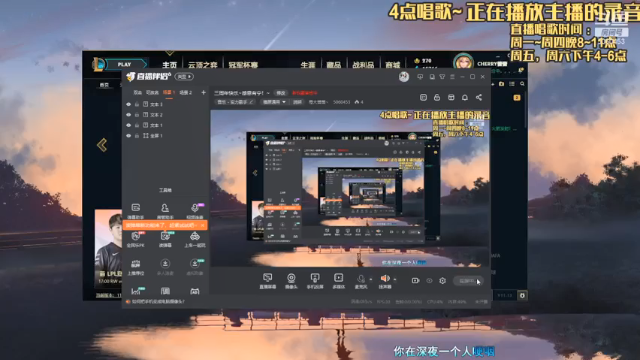This screenshot has height=360, width=640.
Task: Click the search icon in League client
Action: [522, 84]
